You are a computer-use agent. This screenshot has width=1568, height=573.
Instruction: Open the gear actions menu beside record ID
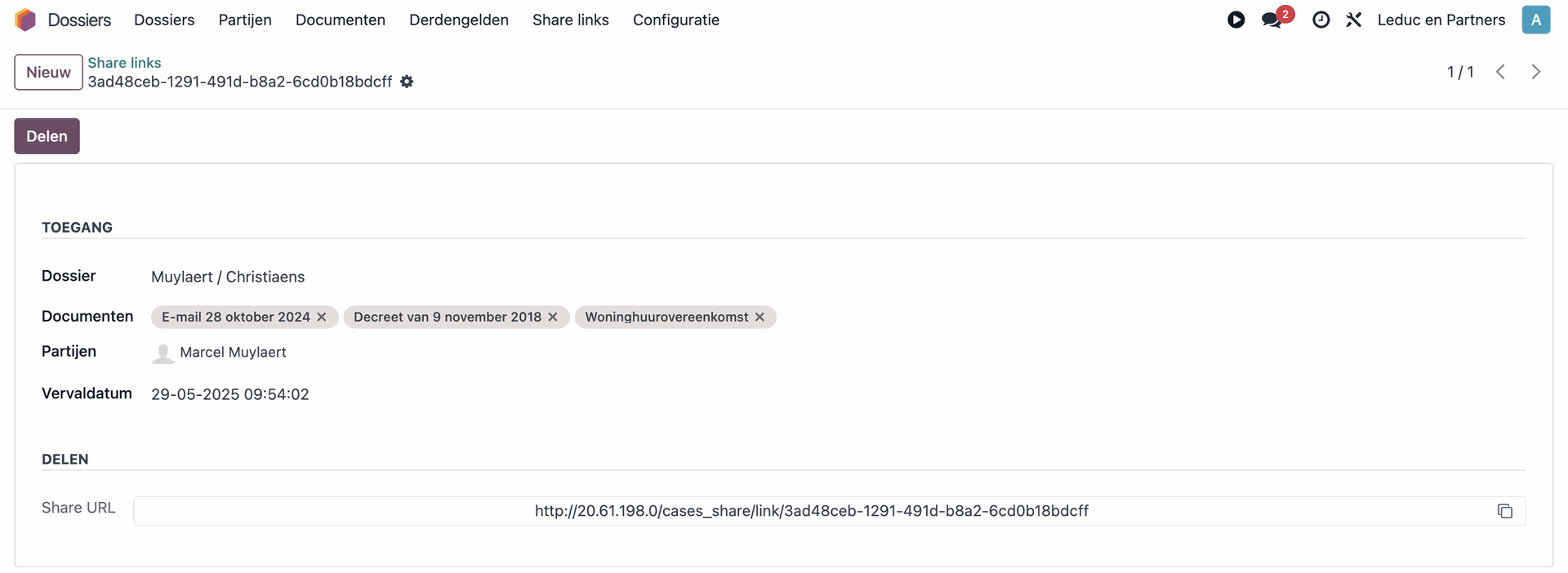pyautogui.click(x=407, y=82)
